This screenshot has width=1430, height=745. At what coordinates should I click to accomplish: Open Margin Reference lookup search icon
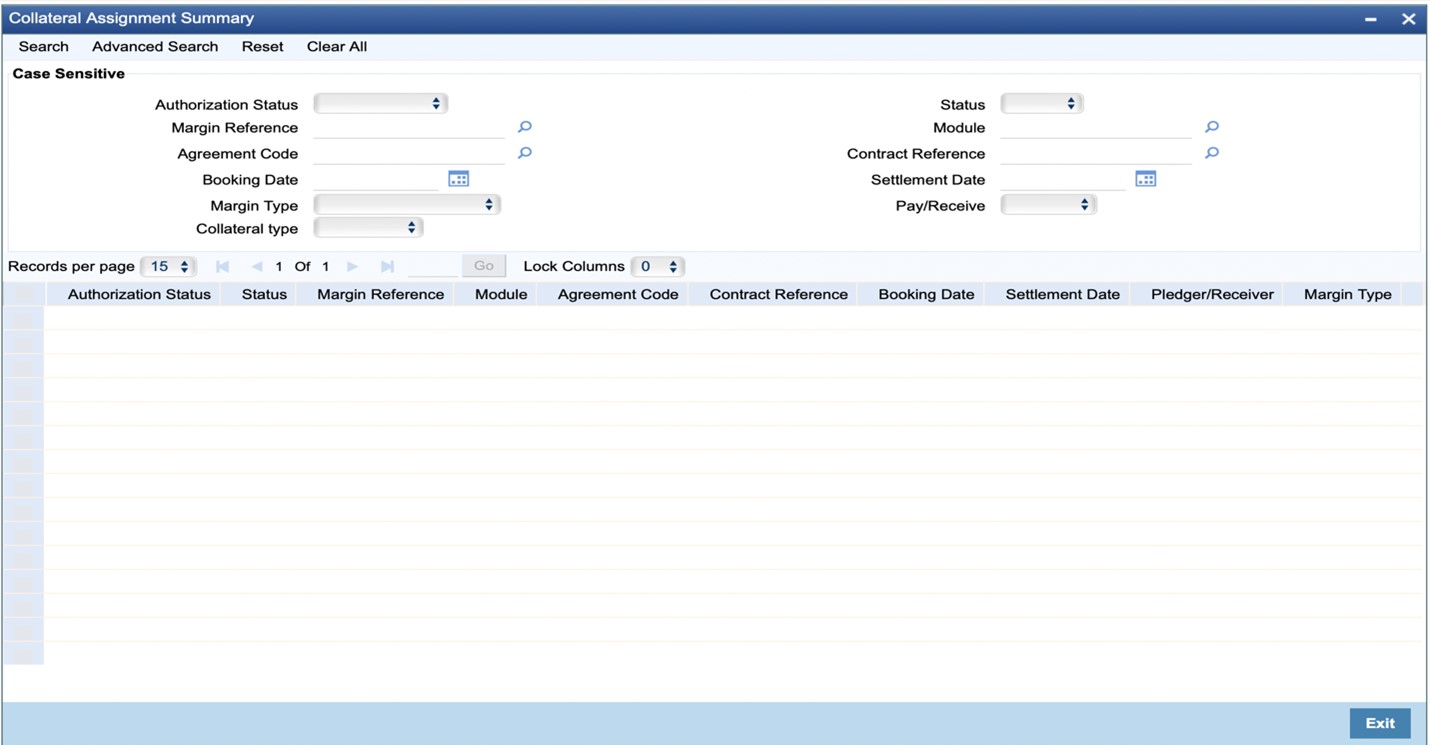click(x=524, y=127)
